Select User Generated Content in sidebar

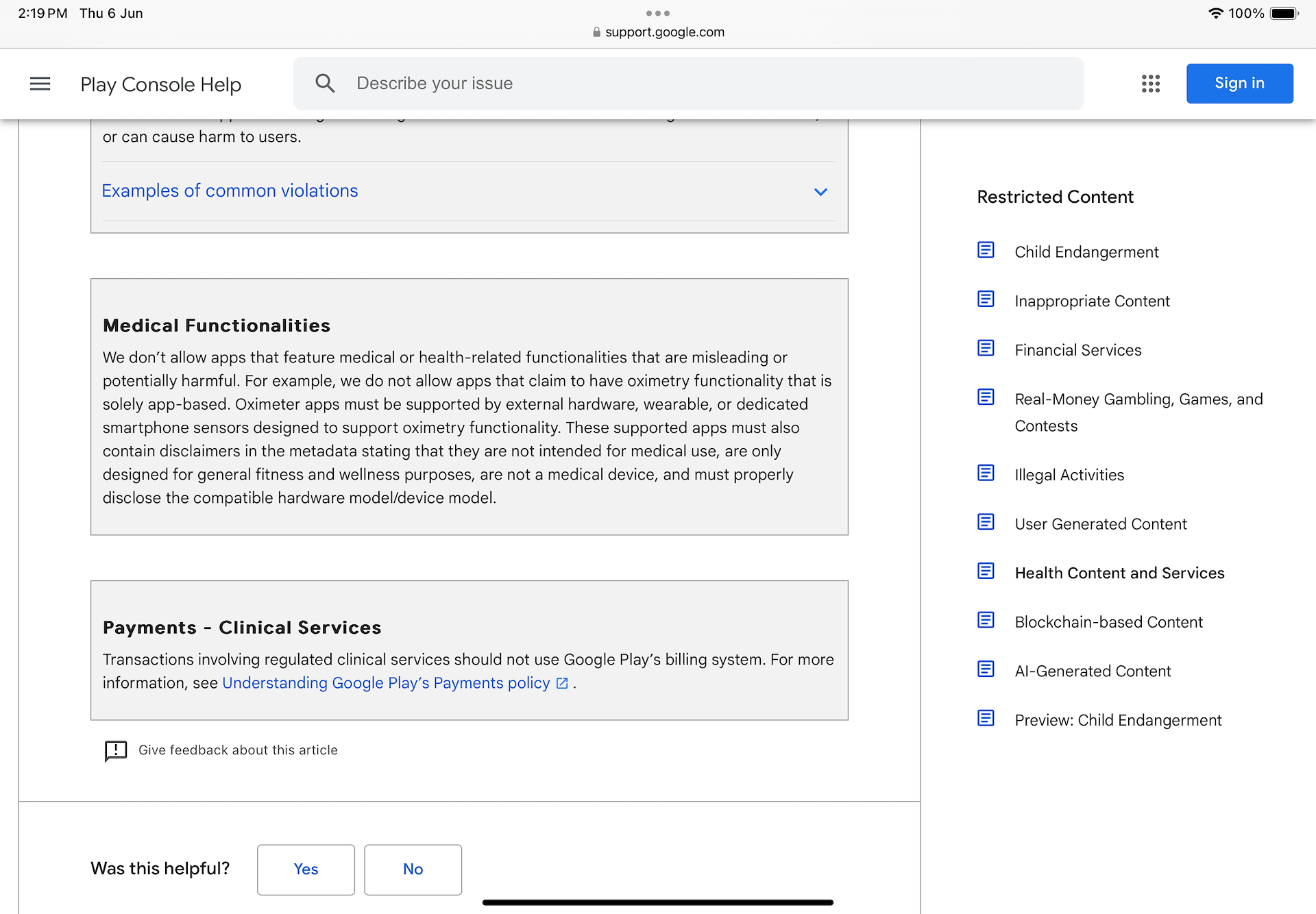(1100, 524)
